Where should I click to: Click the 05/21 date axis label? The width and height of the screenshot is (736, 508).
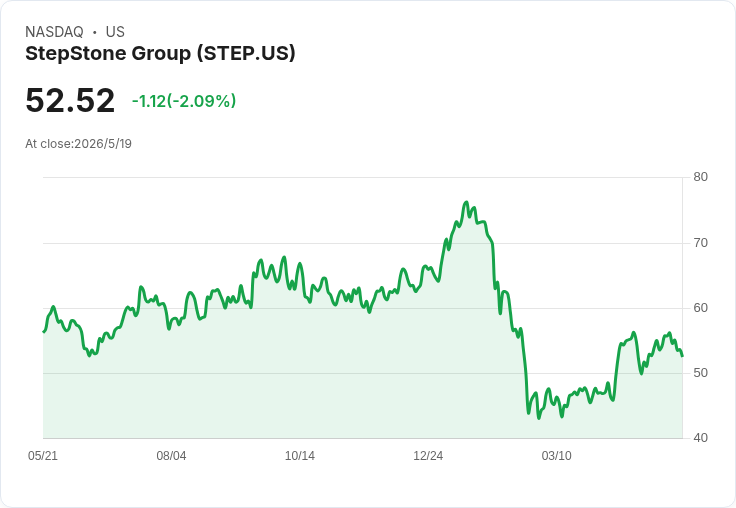coord(43,456)
